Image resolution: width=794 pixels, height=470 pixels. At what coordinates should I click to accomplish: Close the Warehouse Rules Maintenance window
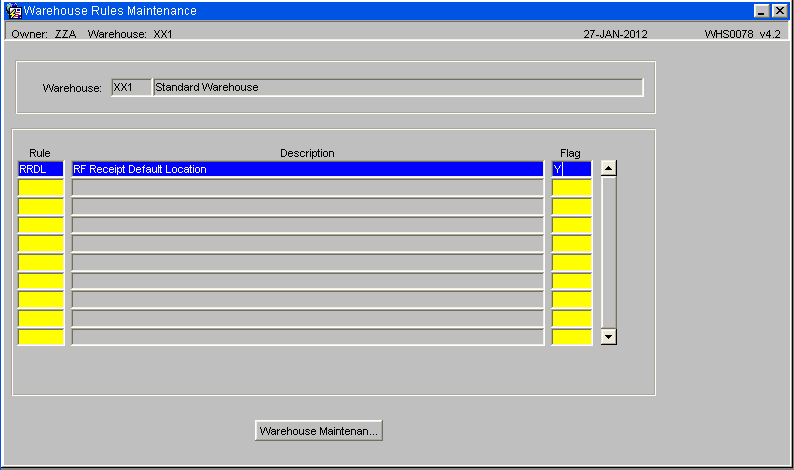click(779, 11)
